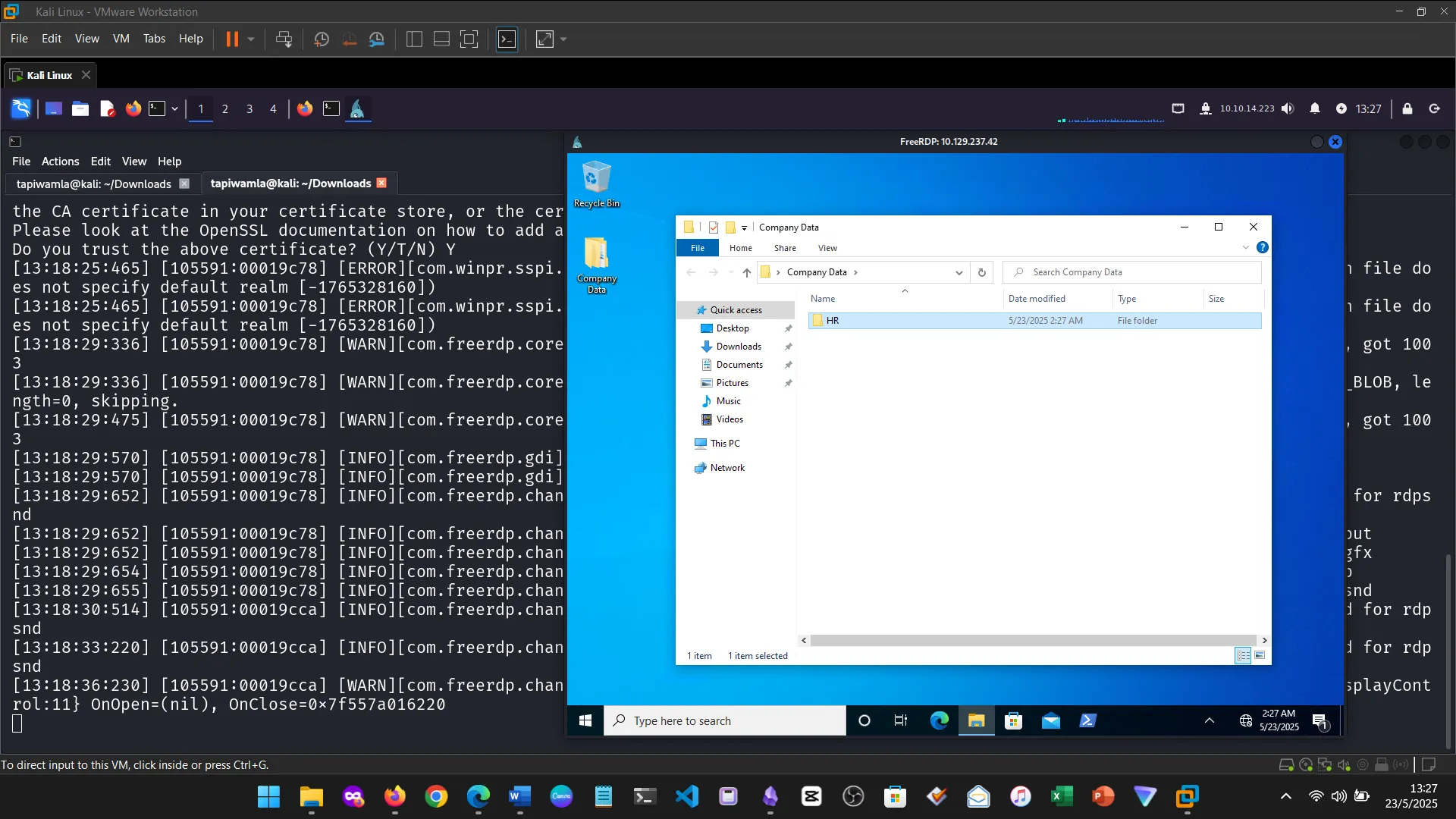Open VMware snapshot manager icon

click(377, 39)
